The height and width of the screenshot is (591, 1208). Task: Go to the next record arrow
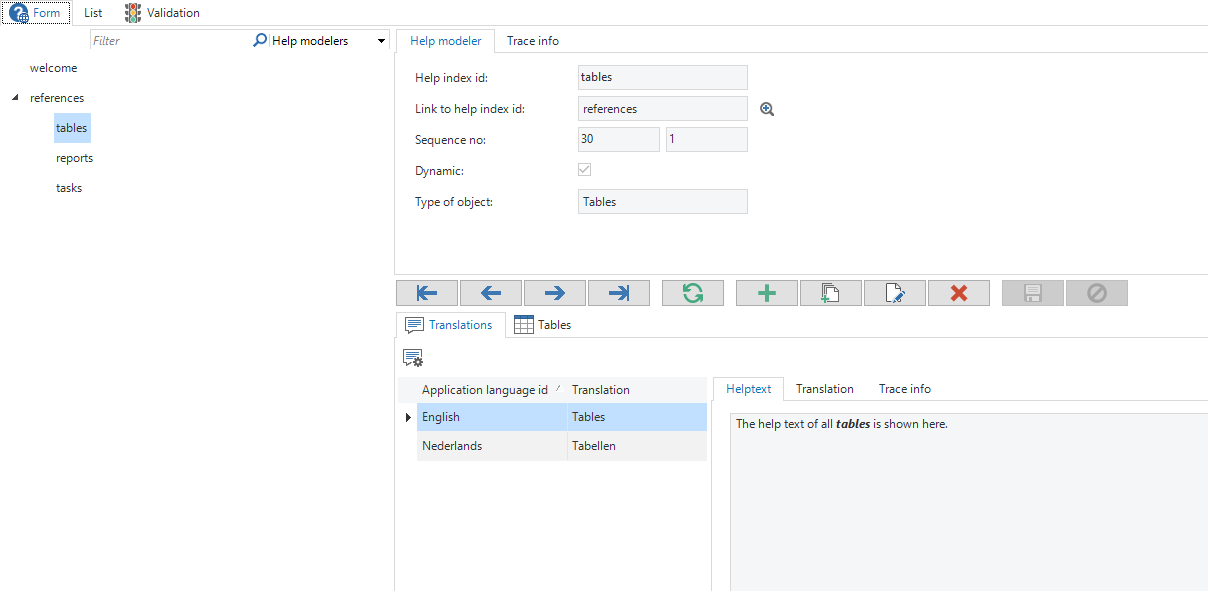pyautogui.click(x=555, y=293)
